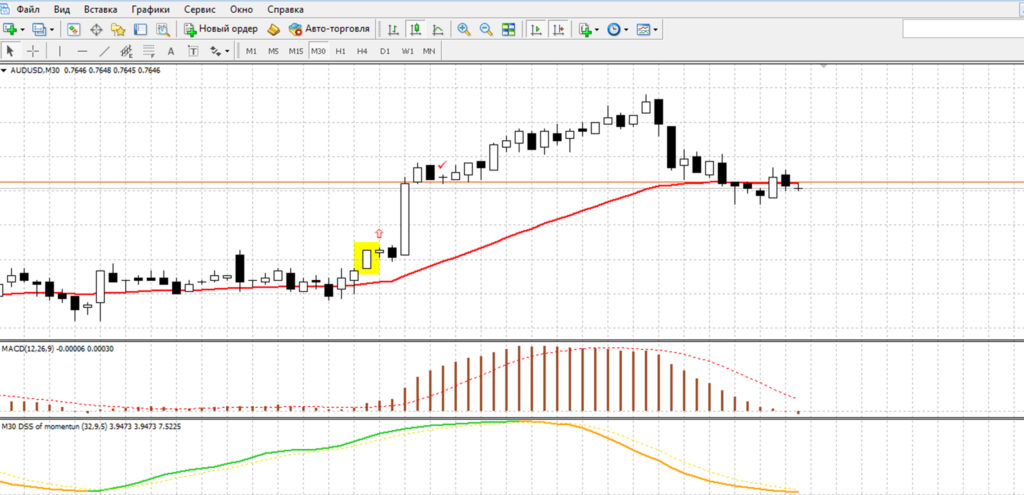This screenshot has height=495, width=1024.
Task: Zoom in on the chart
Action: point(464,29)
